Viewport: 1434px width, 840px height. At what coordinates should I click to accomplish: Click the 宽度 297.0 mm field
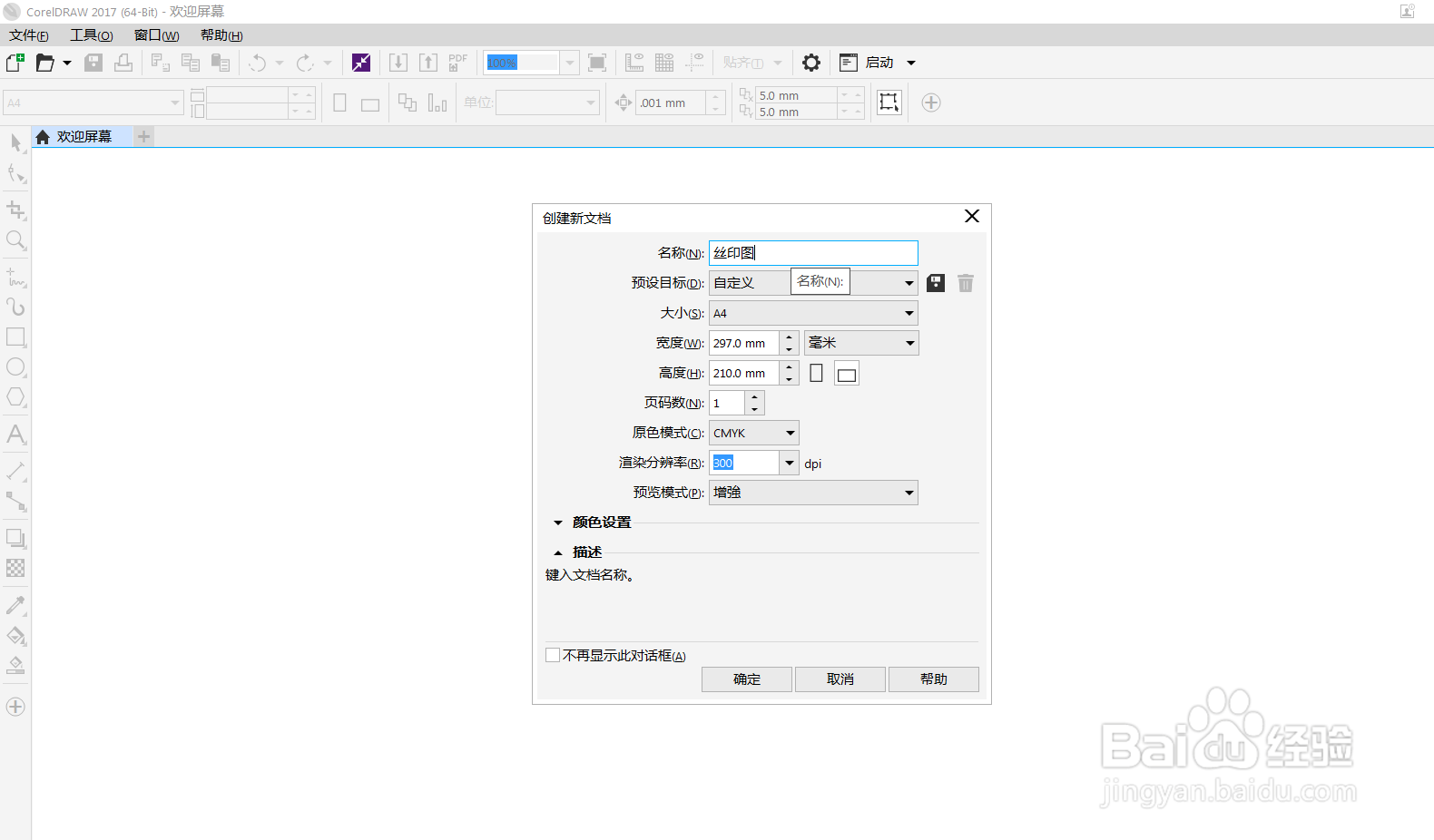point(744,343)
